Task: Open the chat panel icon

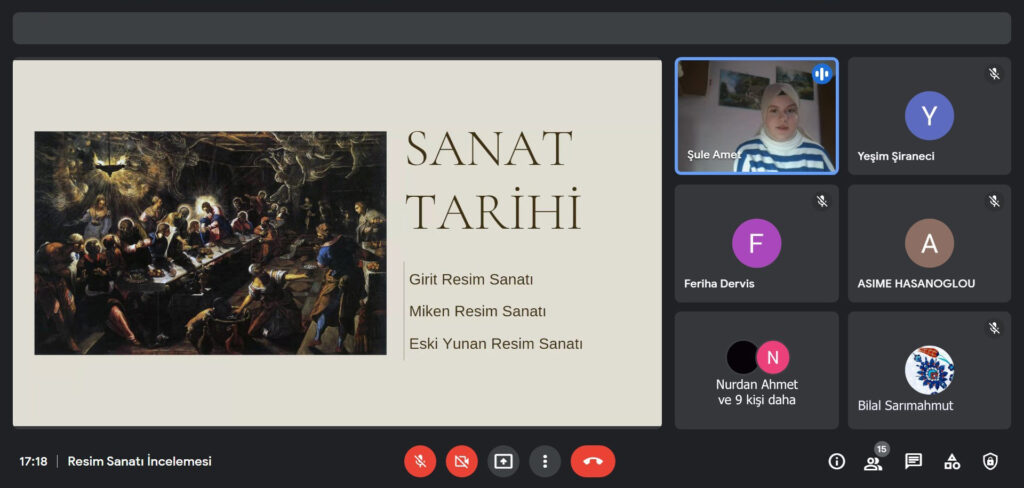Action: [913, 461]
